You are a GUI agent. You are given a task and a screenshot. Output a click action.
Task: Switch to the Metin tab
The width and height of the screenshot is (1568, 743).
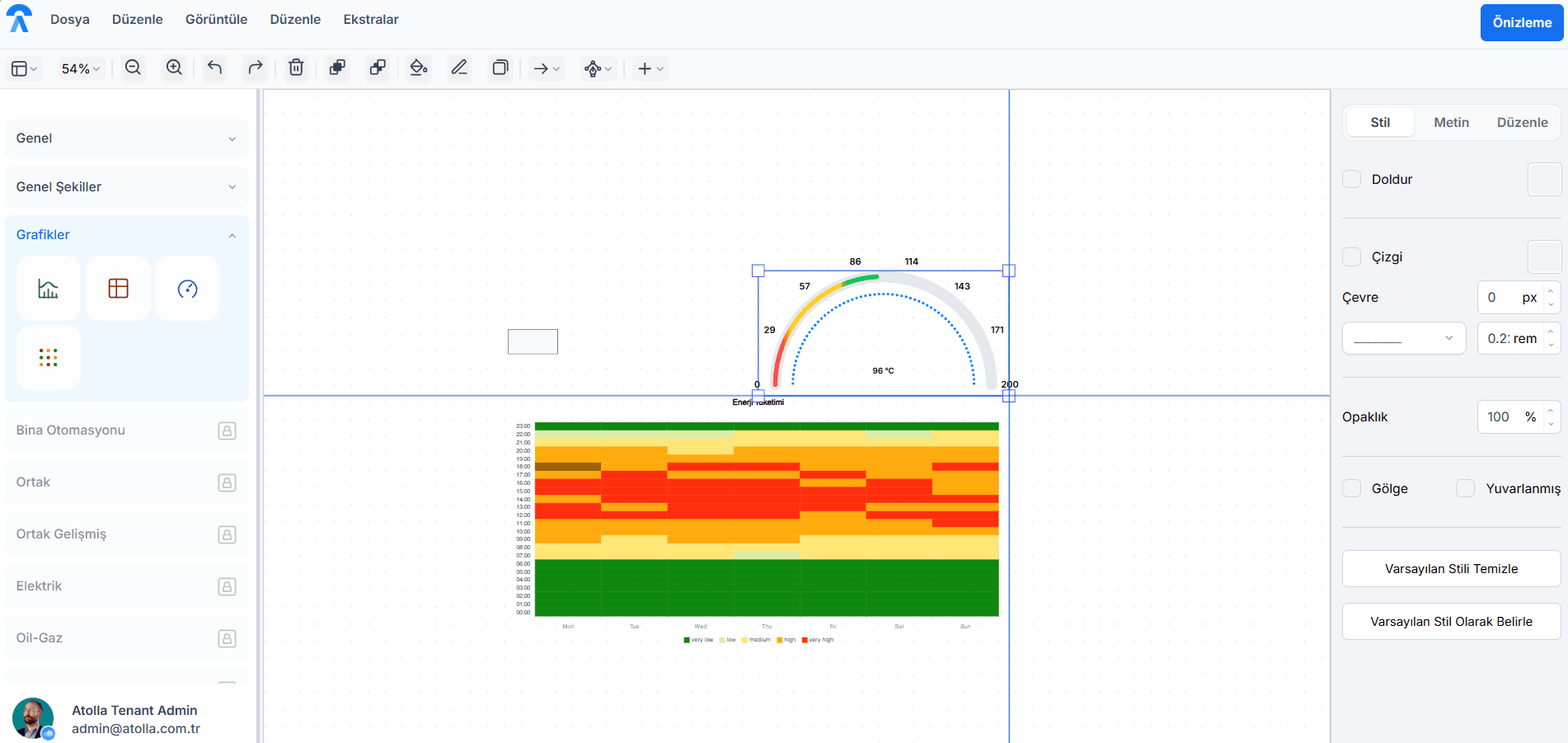tap(1451, 122)
